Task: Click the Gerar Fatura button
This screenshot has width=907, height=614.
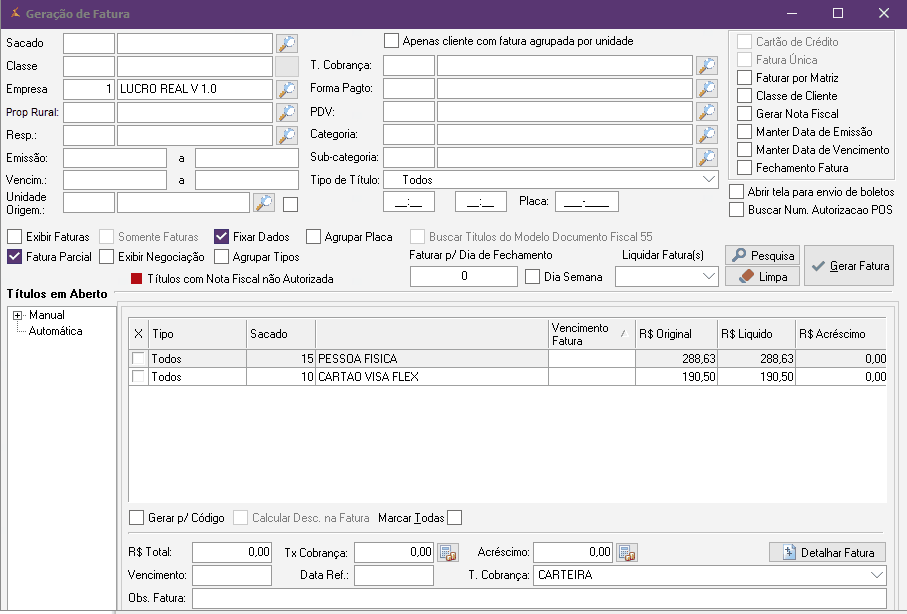Action: [849, 266]
